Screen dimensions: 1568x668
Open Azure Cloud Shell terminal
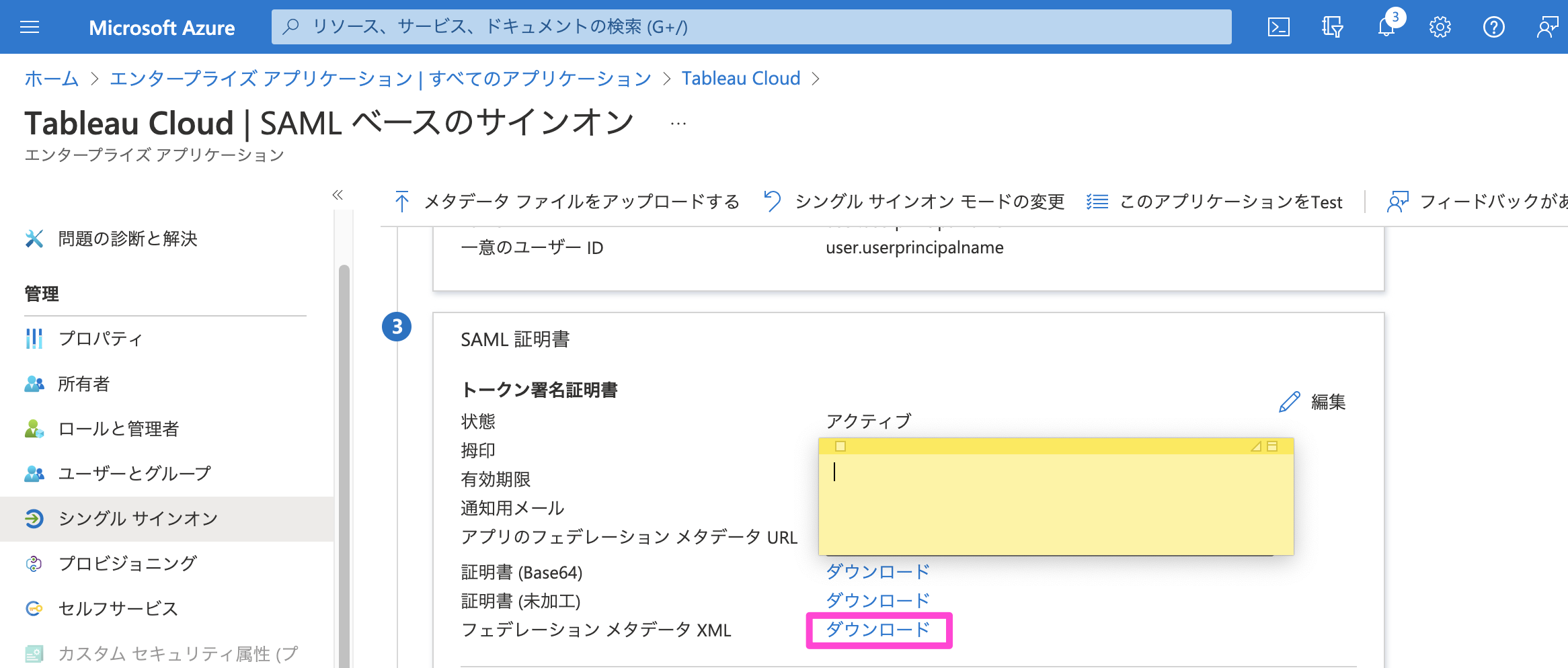(x=1278, y=27)
